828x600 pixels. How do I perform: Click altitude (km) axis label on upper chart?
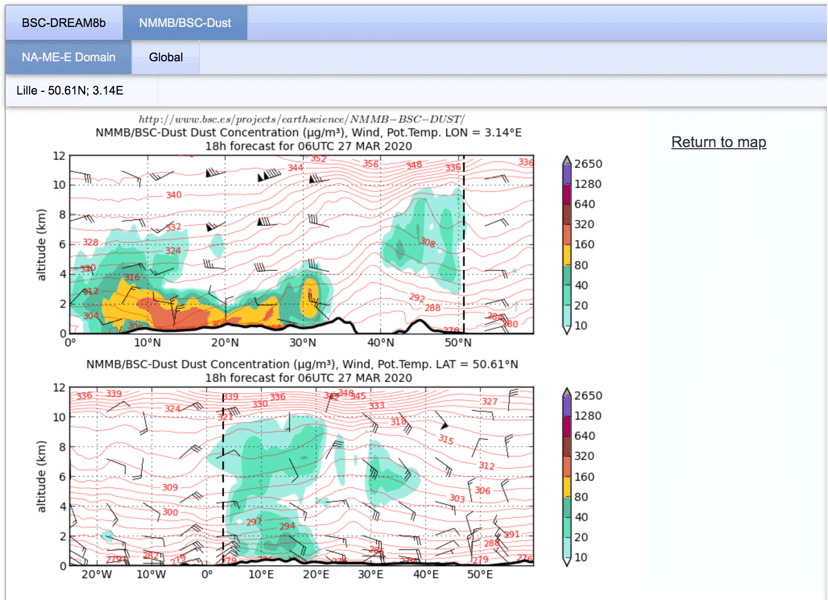point(44,244)
